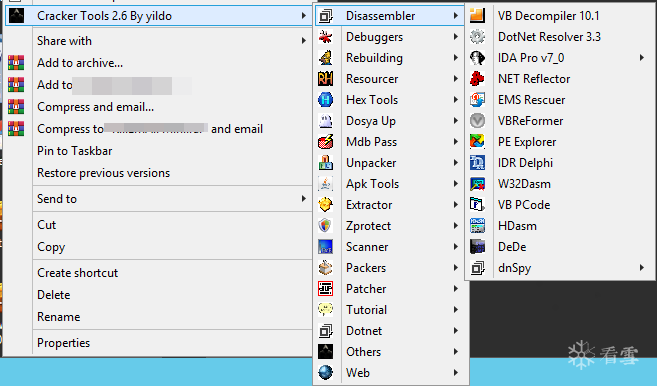657x386 pixels.
Task: Click the WinRAR icon beside Add to archive
Action: pyautogui.click(x=16, y=62)
